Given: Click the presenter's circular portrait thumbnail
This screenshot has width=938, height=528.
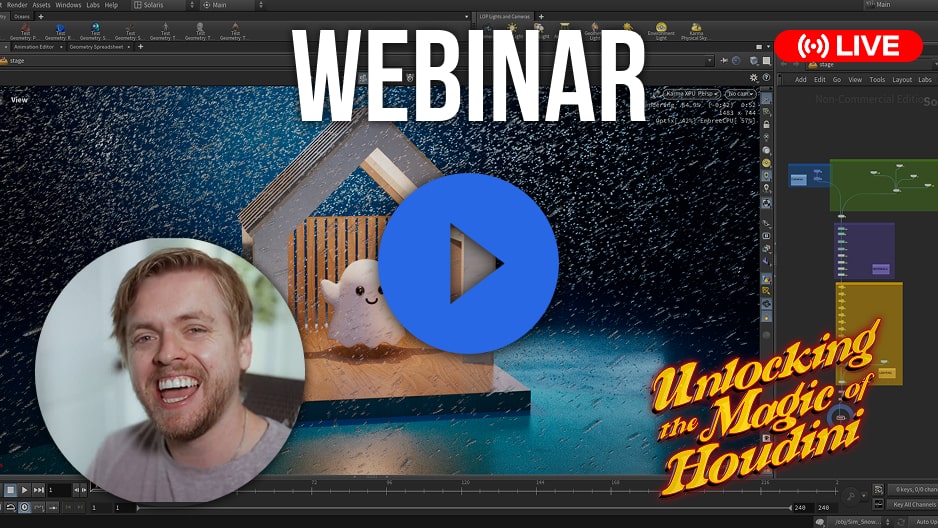Looking at the screenshot, I should (x=170, y=370).
